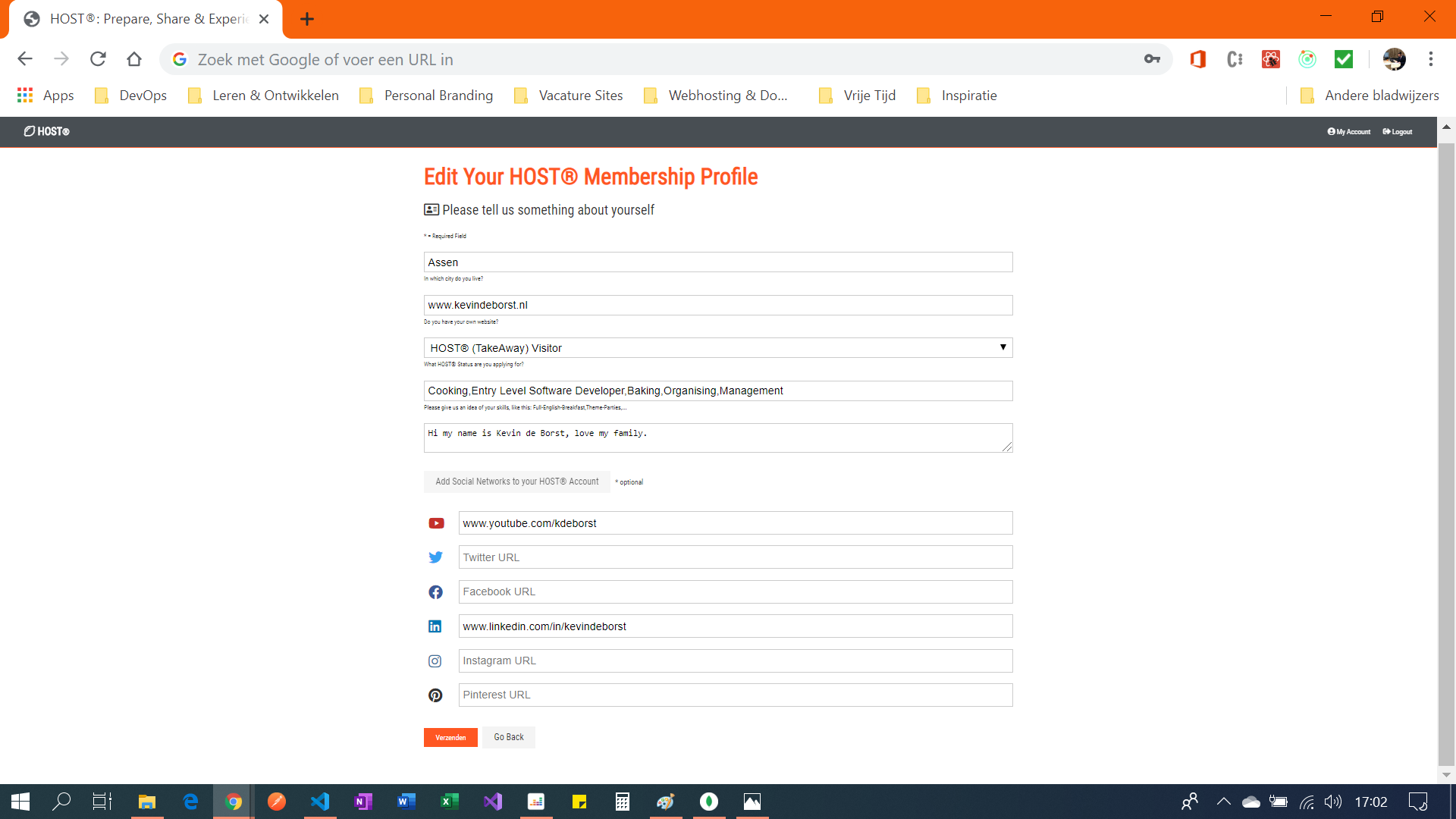Click the Go Back button
Viewport: 1456px width, 819px height.
[509, 737]
